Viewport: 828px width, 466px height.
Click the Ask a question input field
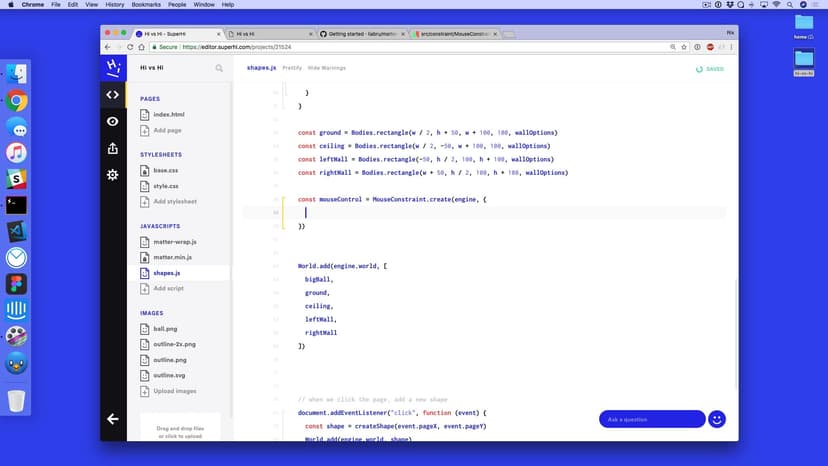tap(651, 419)
